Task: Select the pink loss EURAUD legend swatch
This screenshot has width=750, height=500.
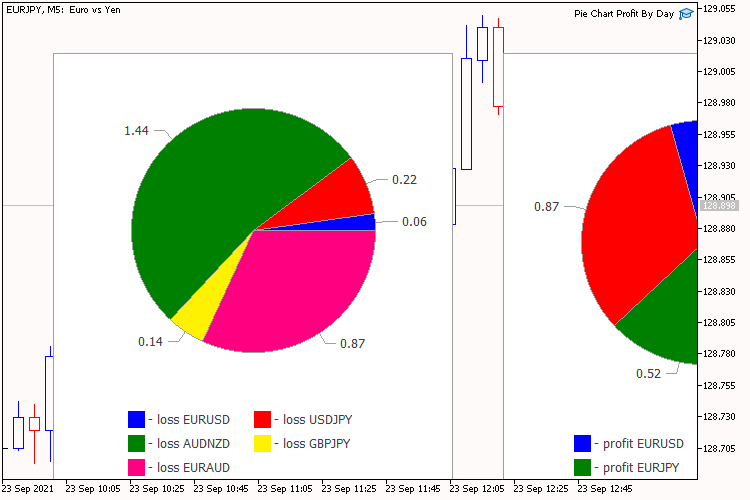Action: pyautogui.click(x=136, y=467)
